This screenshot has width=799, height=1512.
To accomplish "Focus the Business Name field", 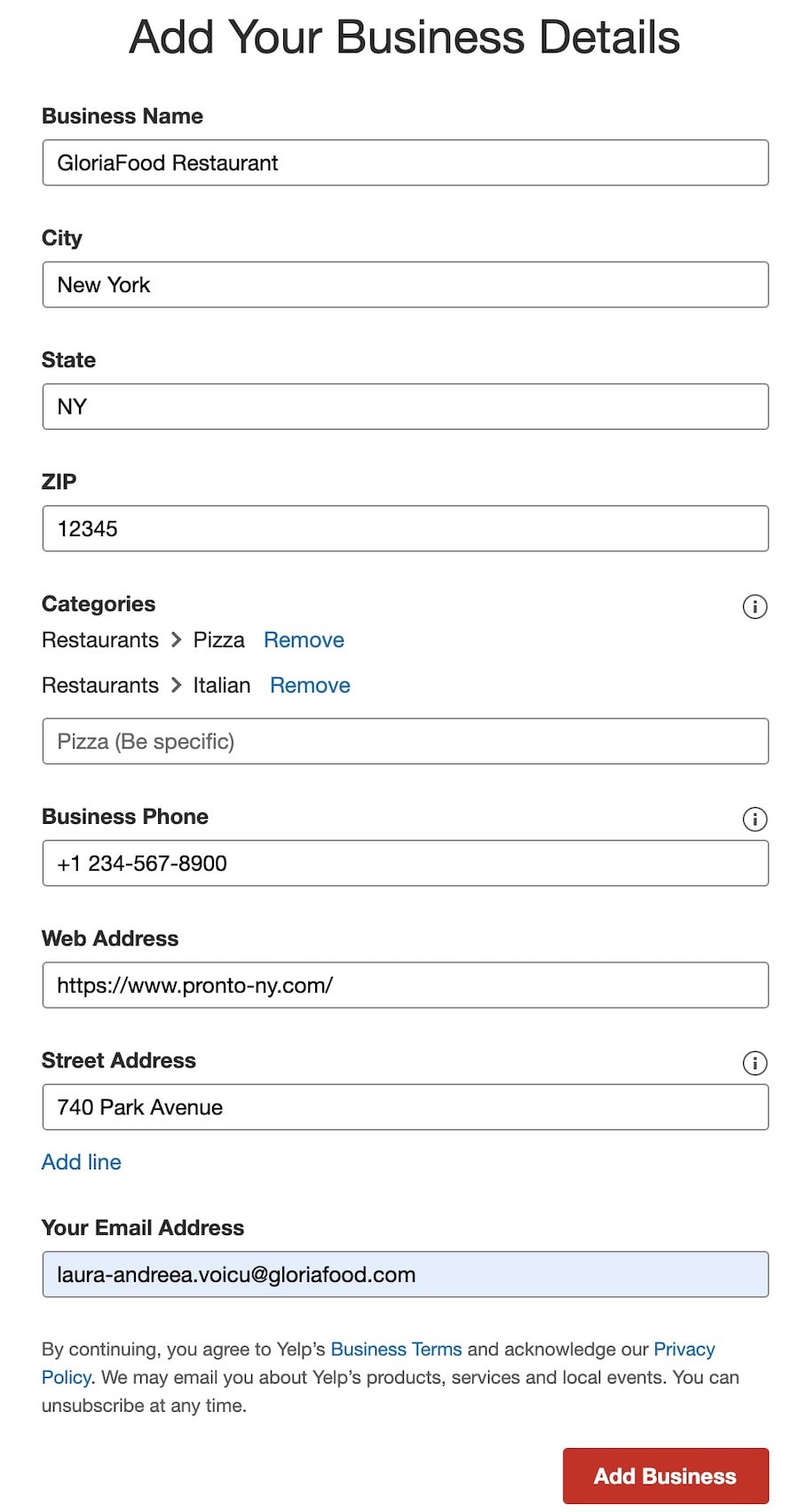I will pyautogui.click(x=405, y=162).
